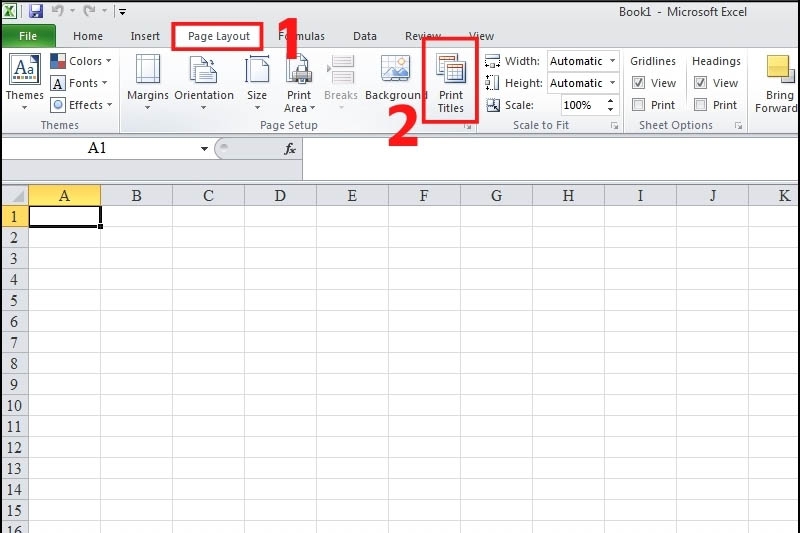Open Page Setup dialog launcher
The width and height of the screenshot is (800, 533).
[467, 126]
